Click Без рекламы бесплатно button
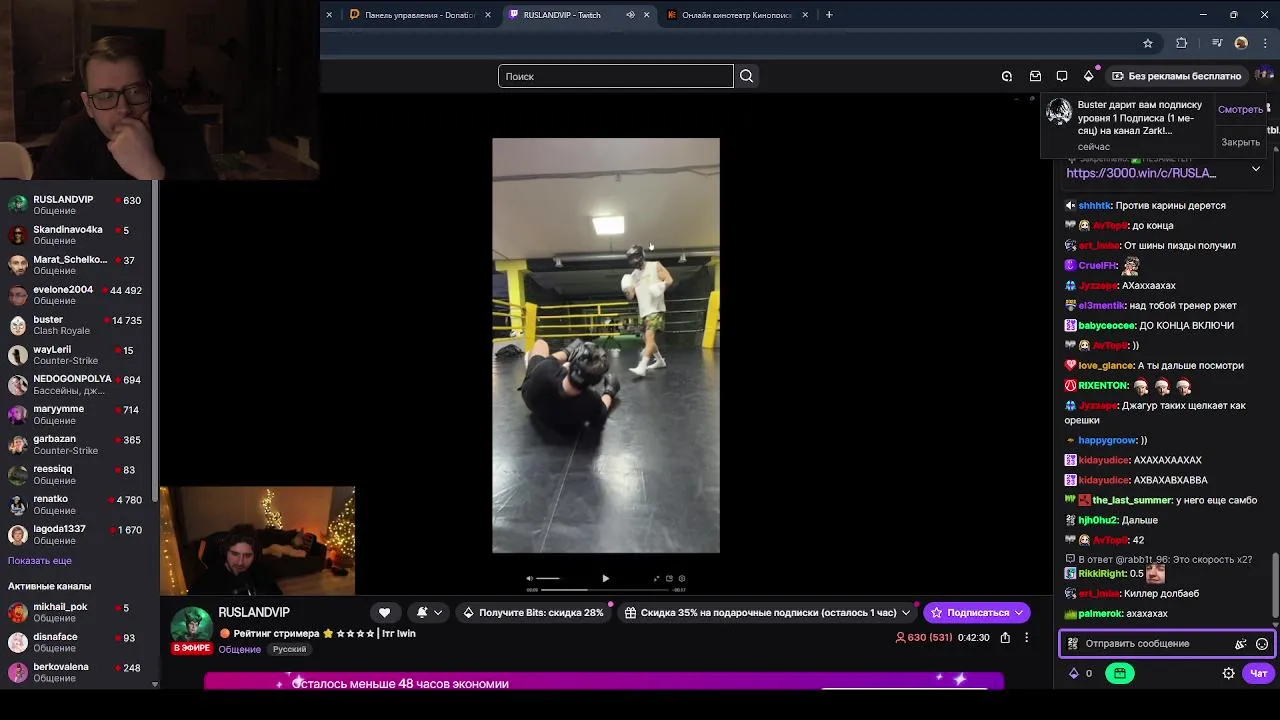Viewport: 1280px width, 720px height. click(1177, 76)
